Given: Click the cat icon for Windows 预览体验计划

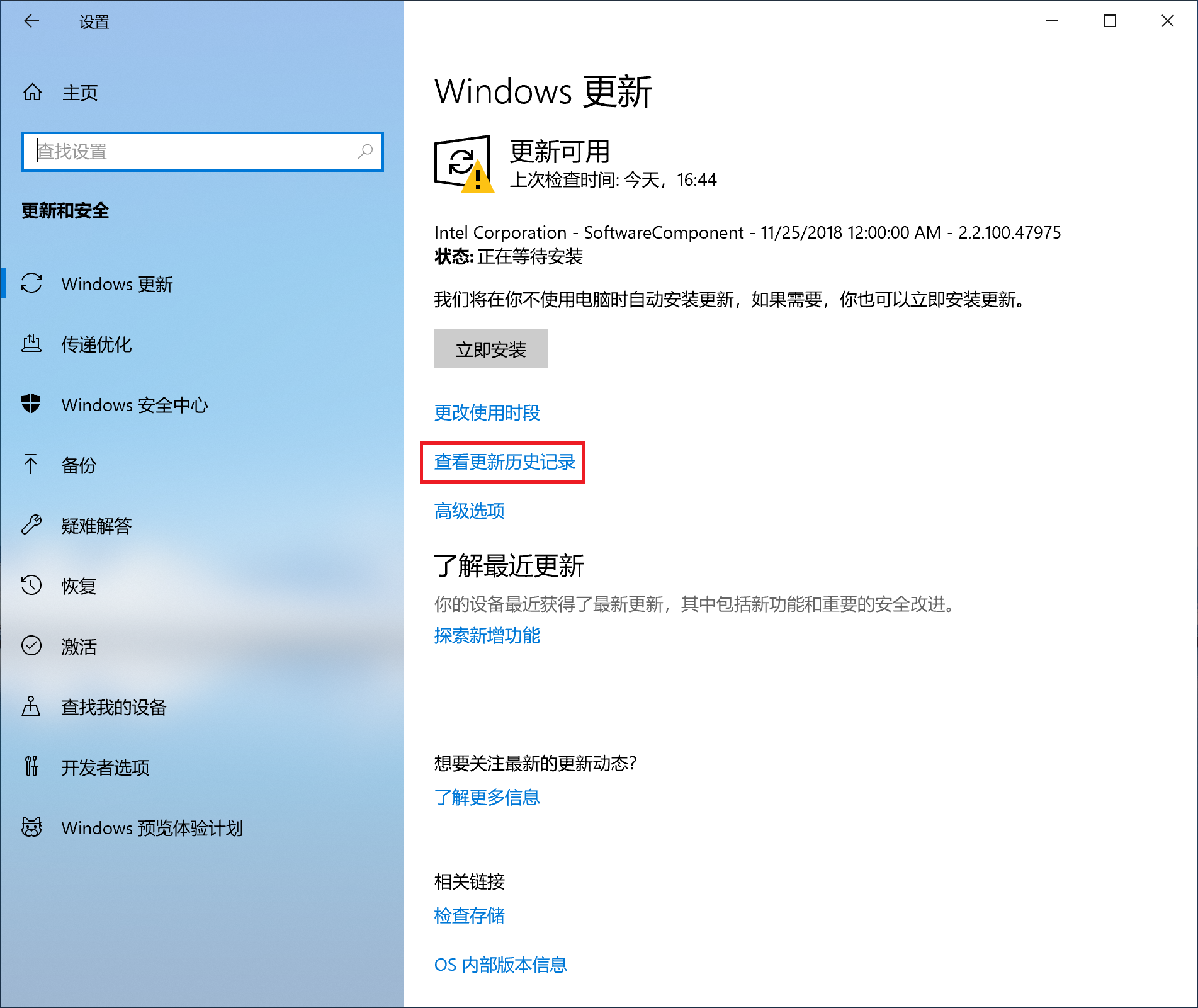Looking at the screenshot, I should [x=31, y=827].
